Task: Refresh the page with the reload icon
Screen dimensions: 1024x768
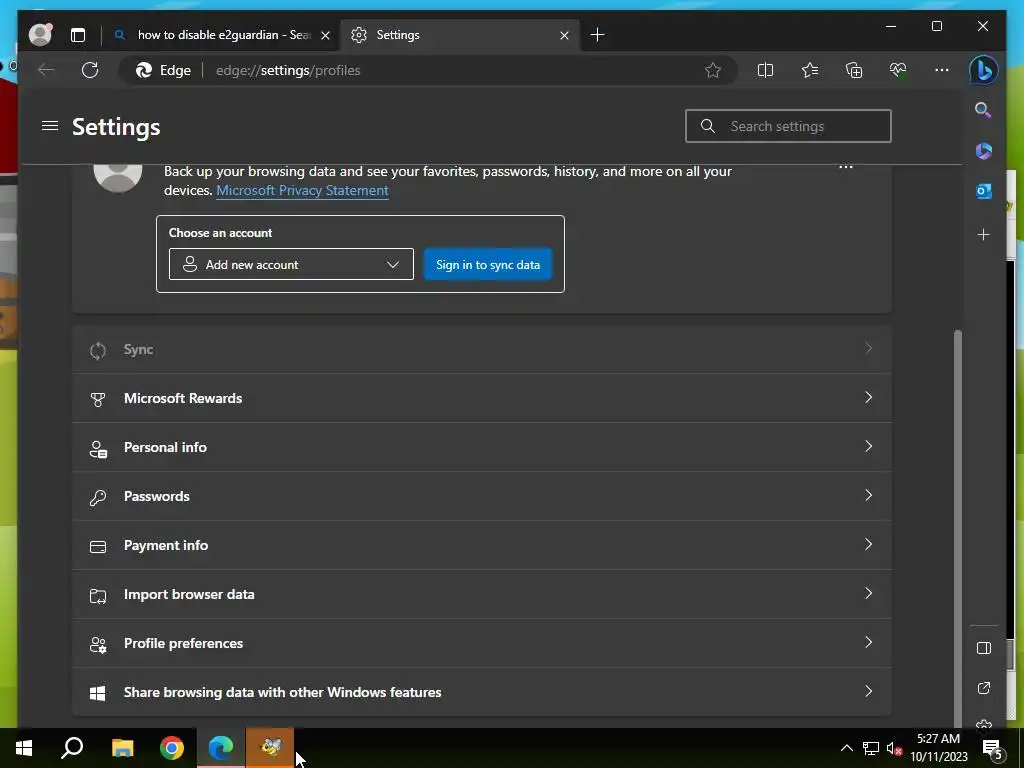Action: click(90, 70)
